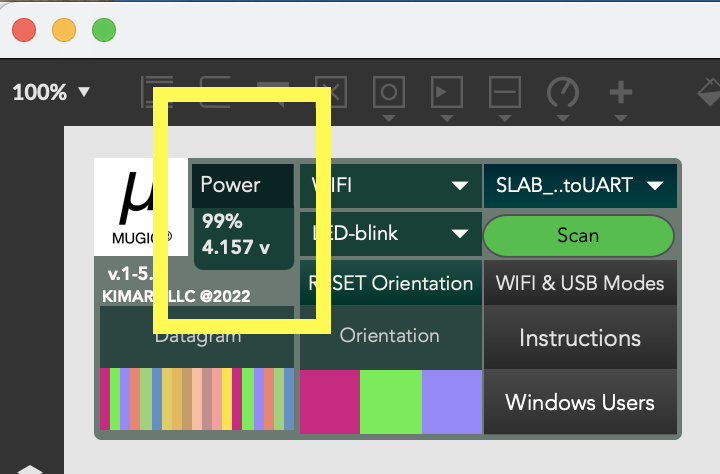The width and height of the screenshot is (720, 474).
Task: Expand the SLAB_..toUART serial port dropdown
Action: (x=579, y=185)
